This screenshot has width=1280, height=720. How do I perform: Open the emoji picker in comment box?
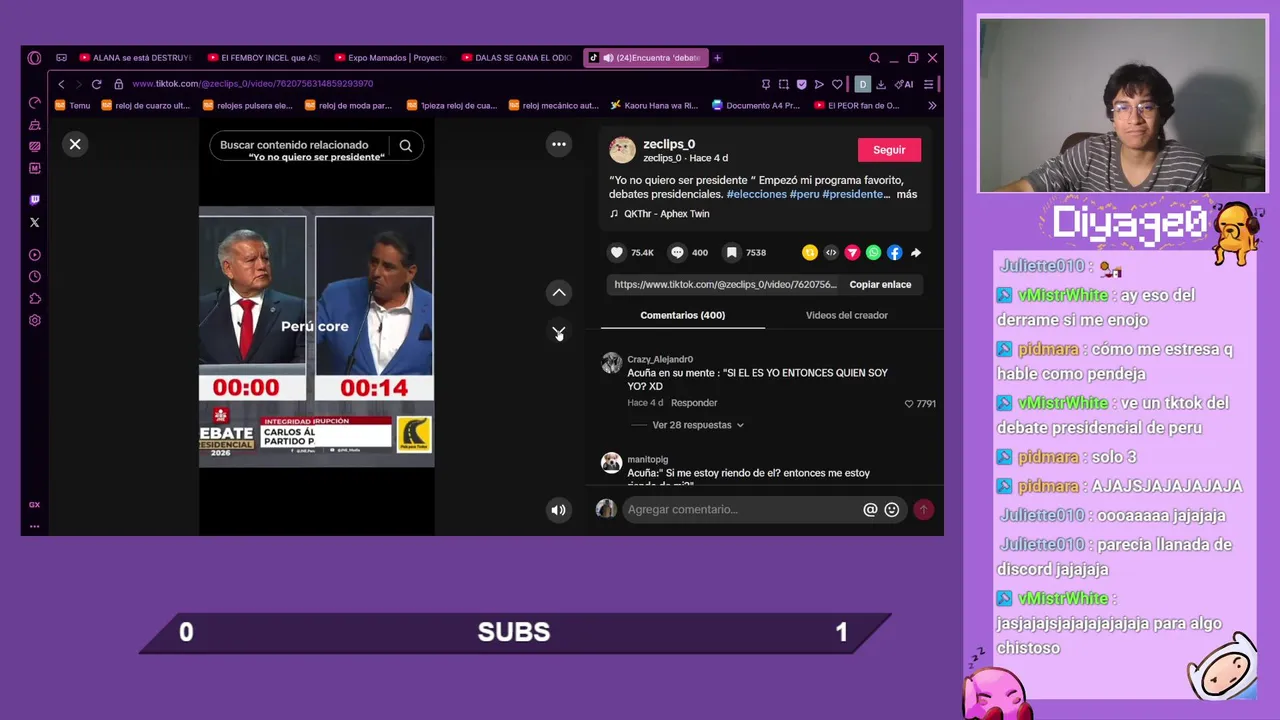892,510
